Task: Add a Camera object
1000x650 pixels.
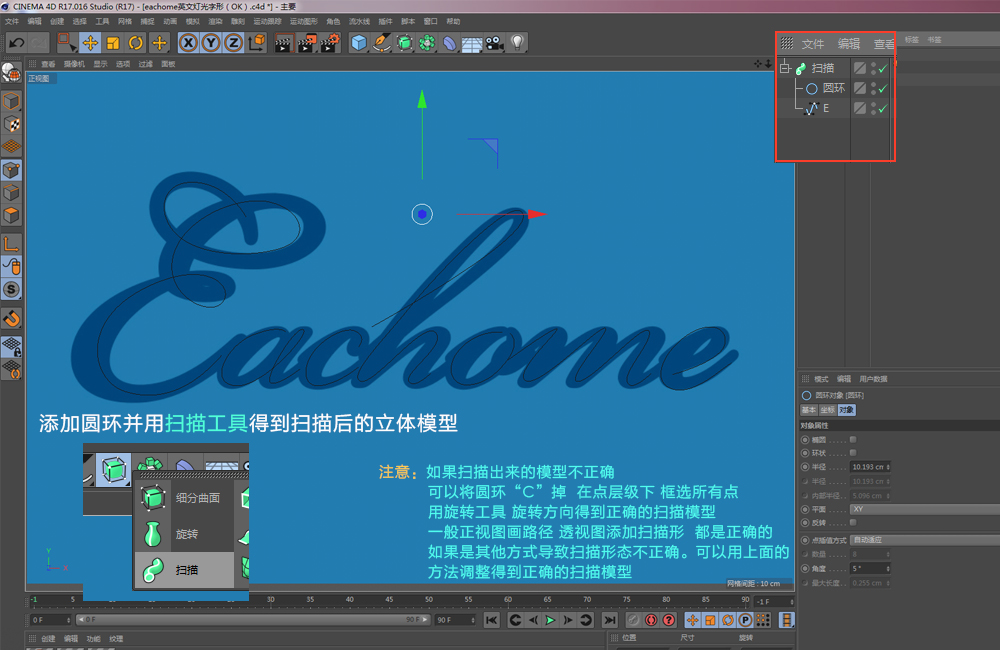Action: point(494,43)
